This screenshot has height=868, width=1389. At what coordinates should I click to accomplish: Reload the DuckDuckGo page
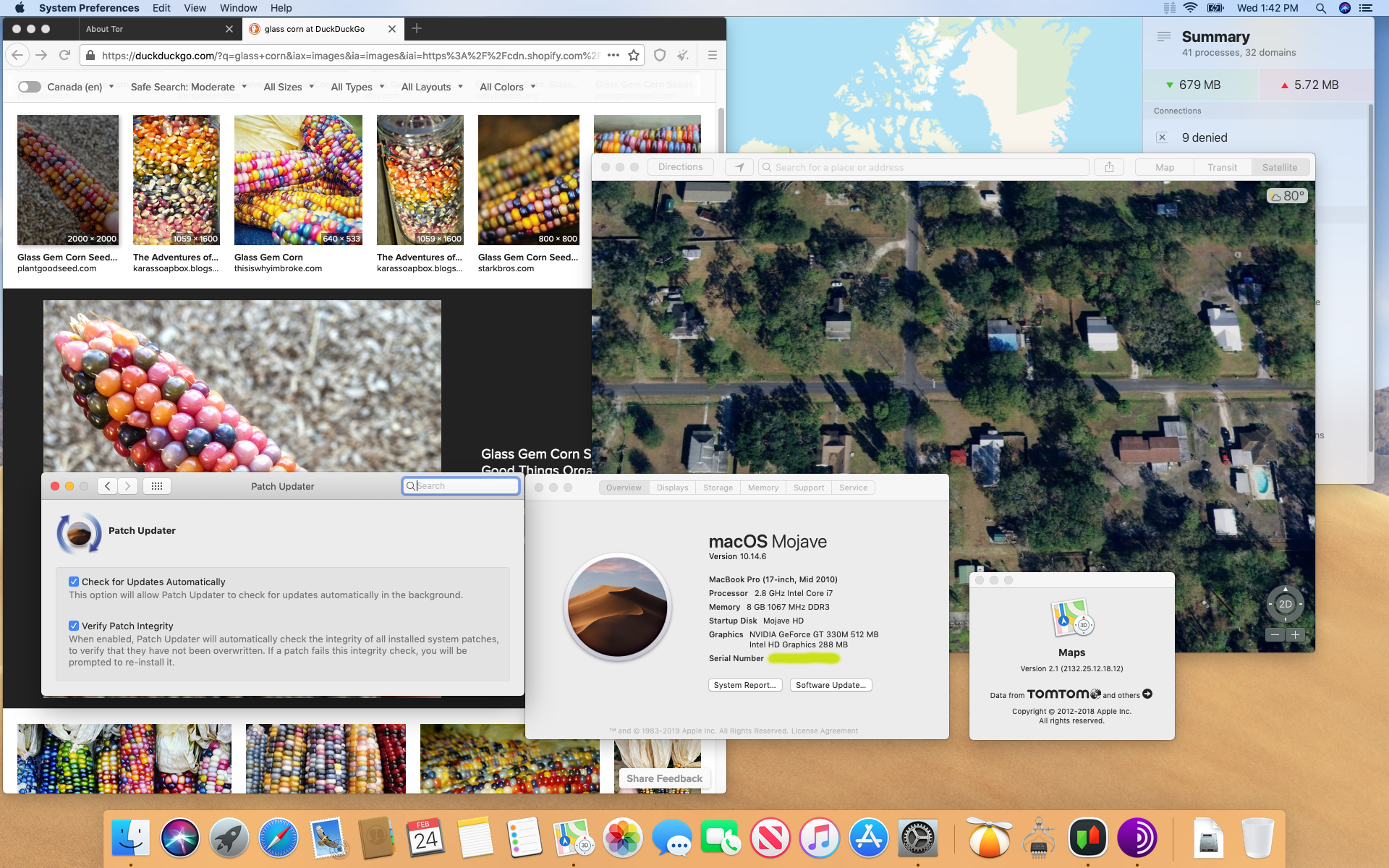pyautogui.click(x=64, y=56)
